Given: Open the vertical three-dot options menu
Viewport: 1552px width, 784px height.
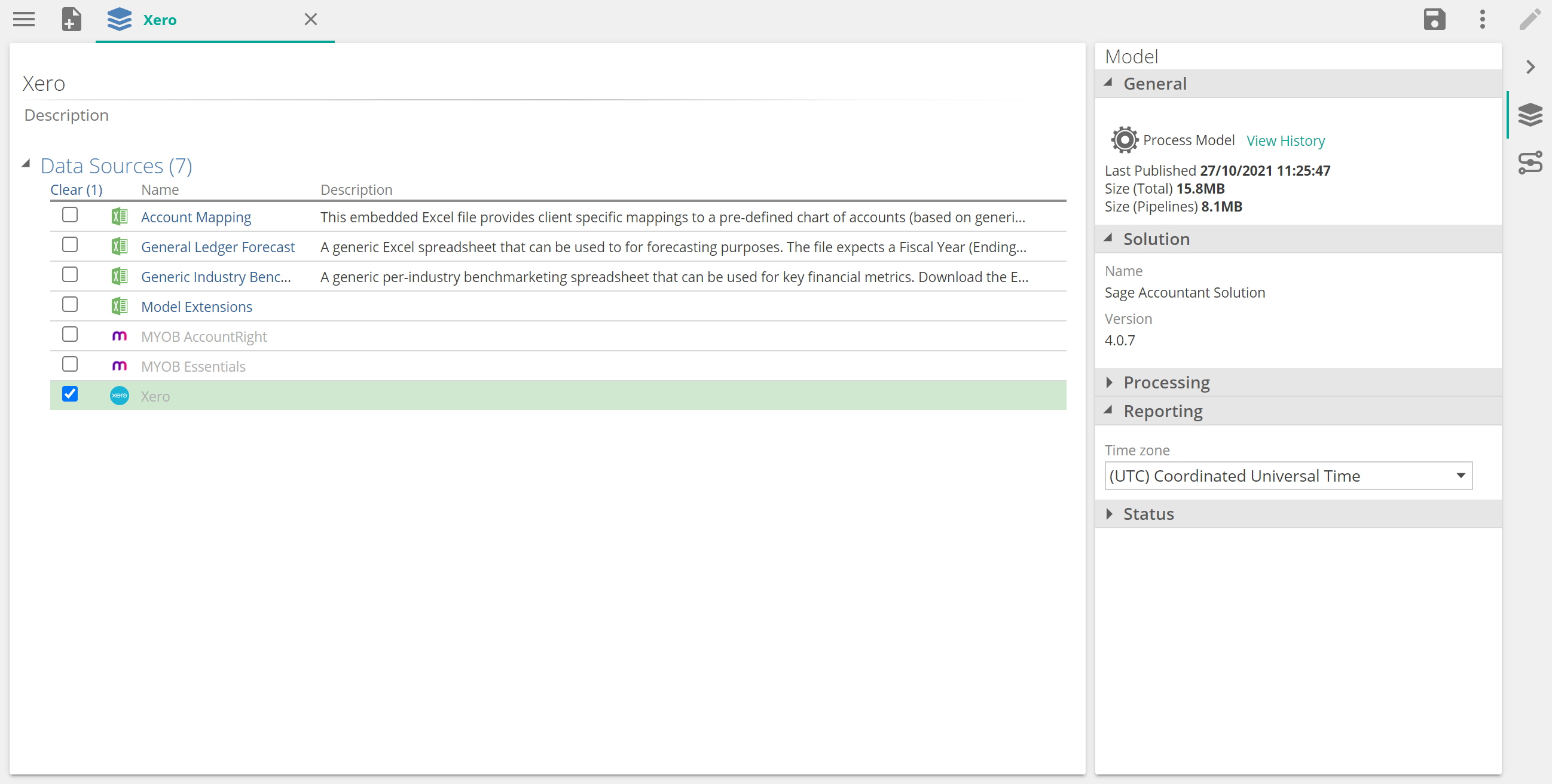Looking at the screenshot, I should pyautogui.click(x=1483, y=19).
